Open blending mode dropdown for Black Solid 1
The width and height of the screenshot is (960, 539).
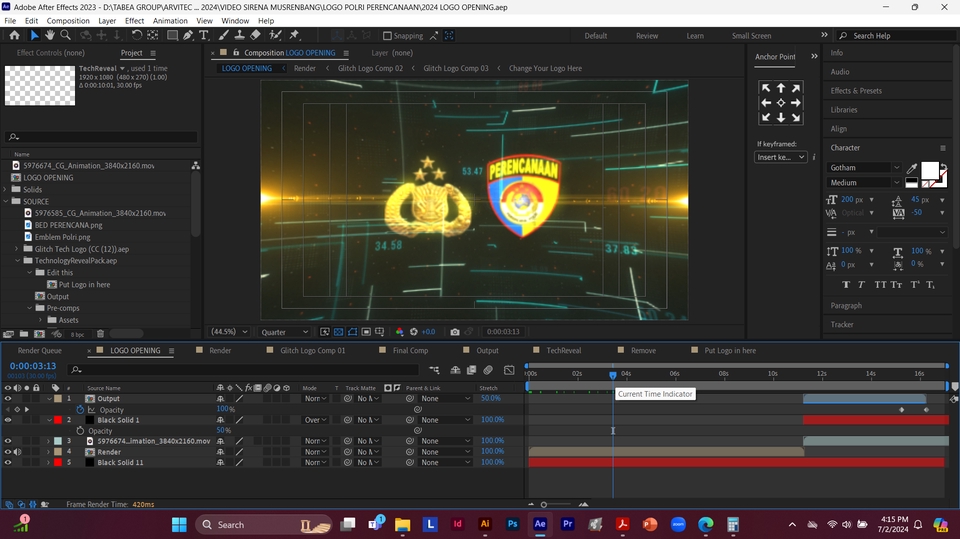click(316, 420)
